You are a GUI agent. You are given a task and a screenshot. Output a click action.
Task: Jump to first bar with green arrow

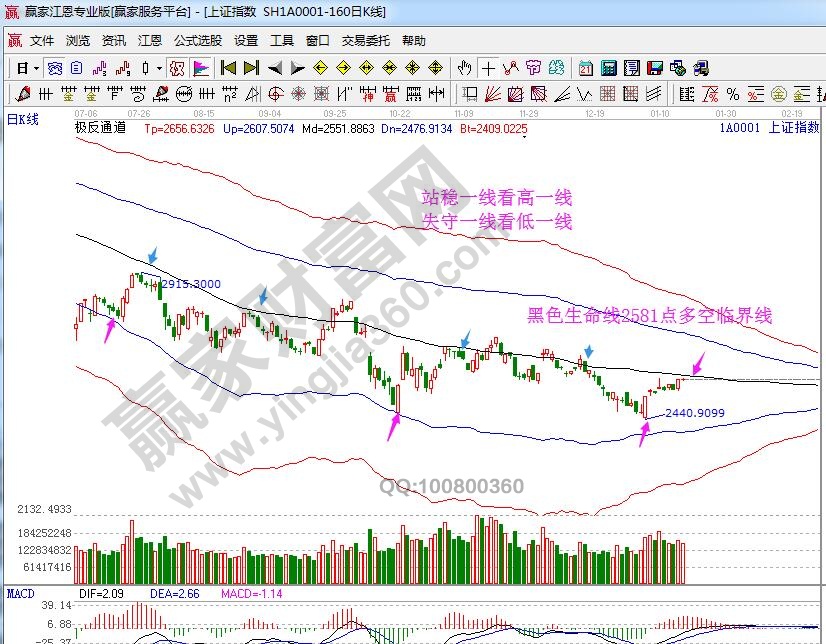[x=228, y=68]
